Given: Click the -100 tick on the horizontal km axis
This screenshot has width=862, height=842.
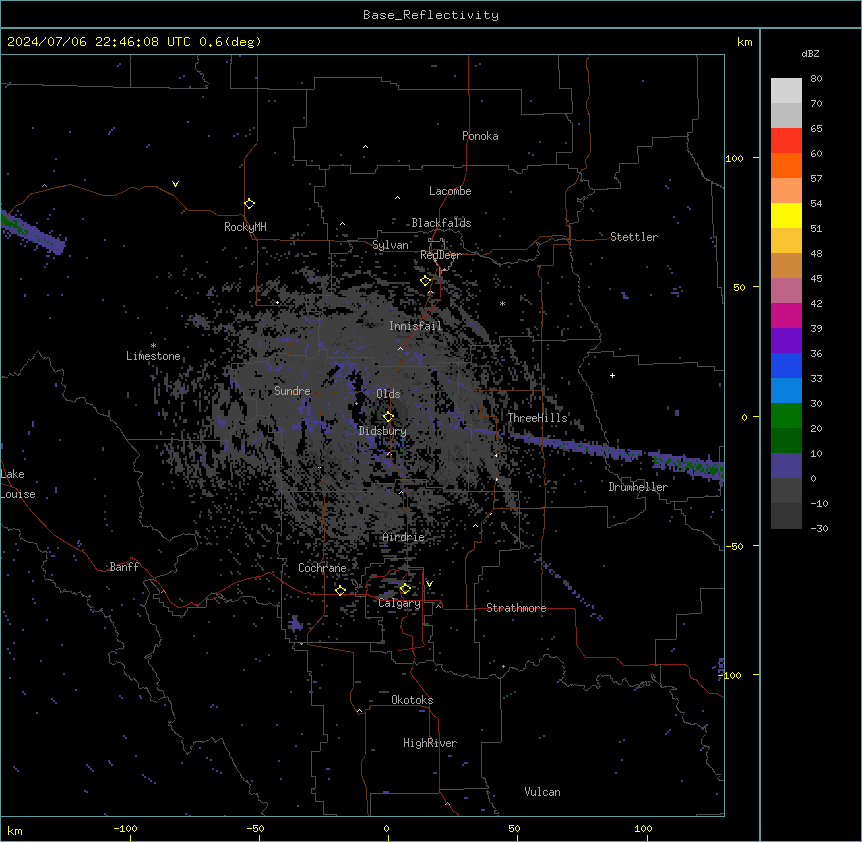Looking at the screenshot, I should click(125, 828).
